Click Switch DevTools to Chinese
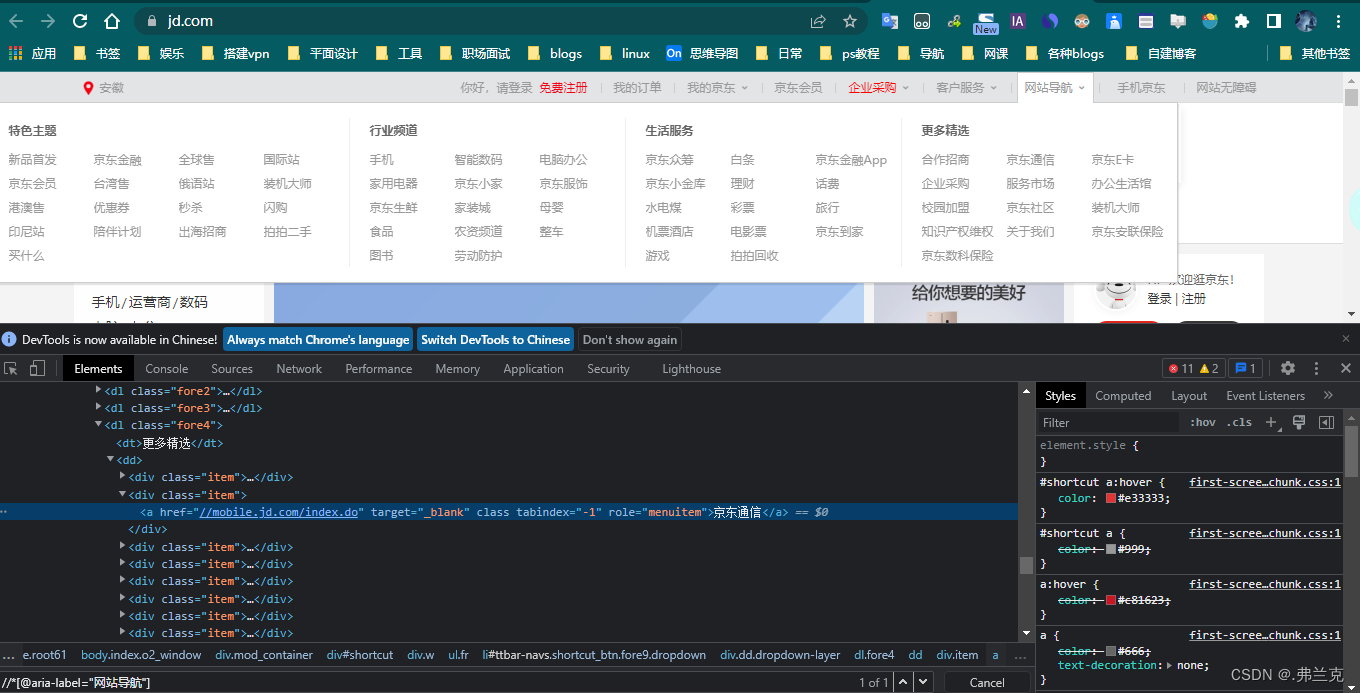The height and width of the screenshot is (693, 1360). coord(495,340)
